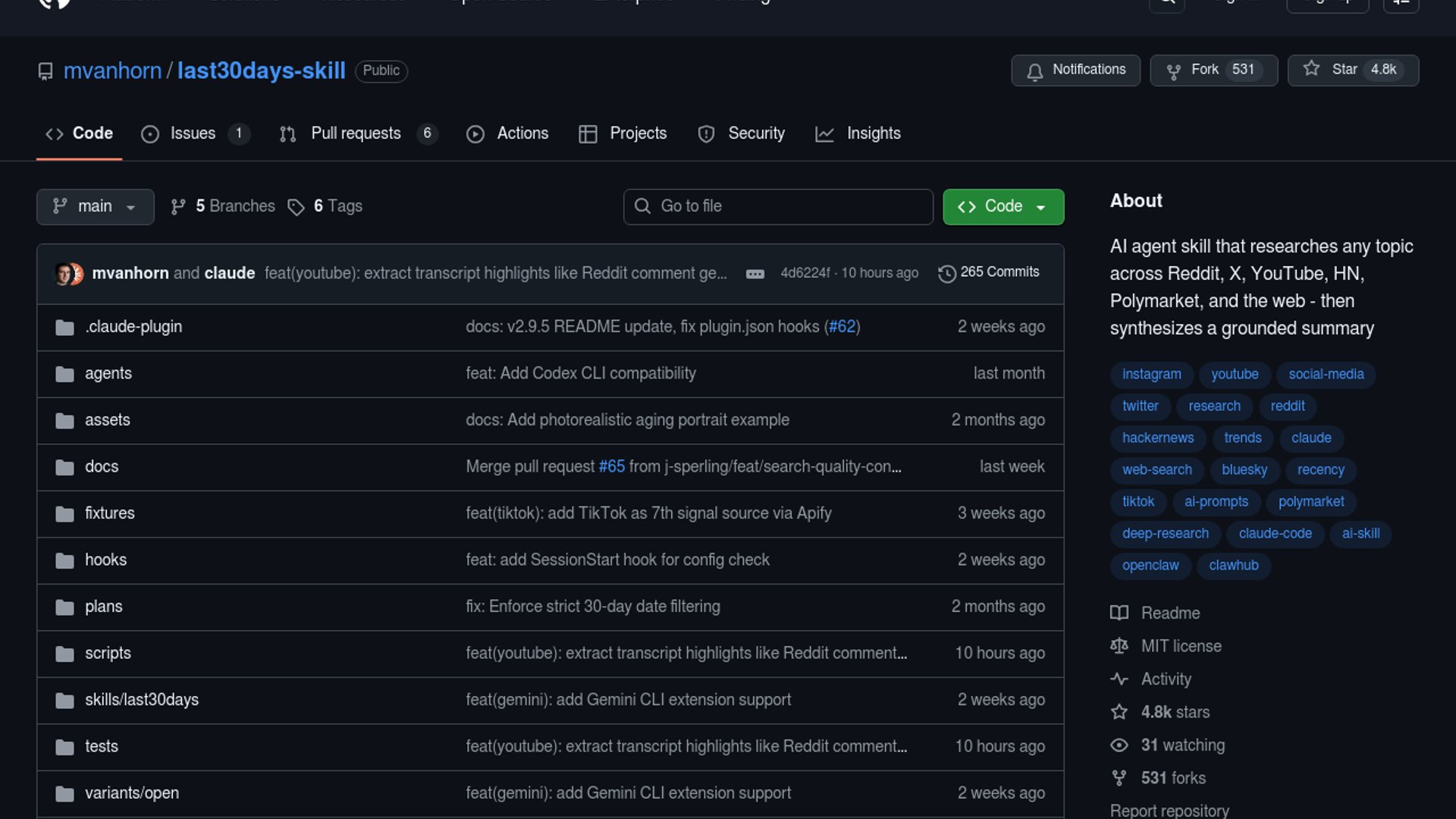Open the green Code dropdown button
1456x819 pixels.
(1003, 206)
